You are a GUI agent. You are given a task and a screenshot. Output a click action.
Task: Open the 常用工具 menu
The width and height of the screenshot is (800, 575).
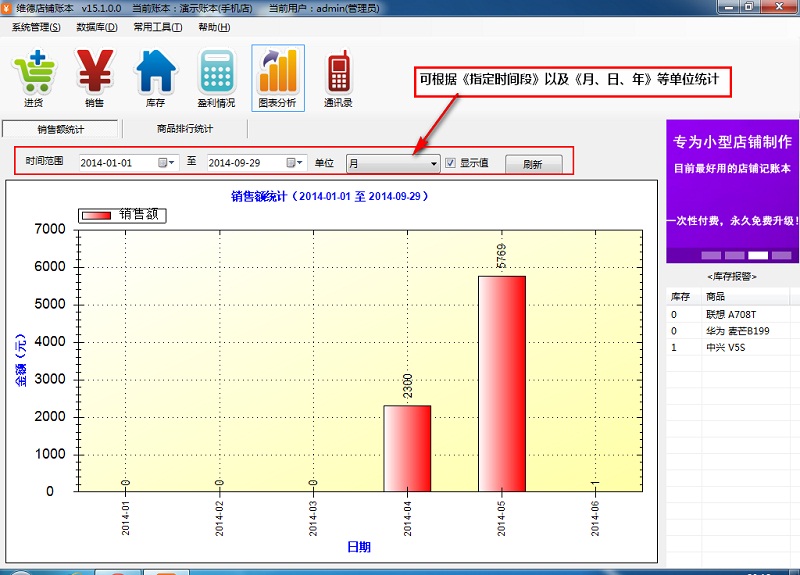[157, 27]
